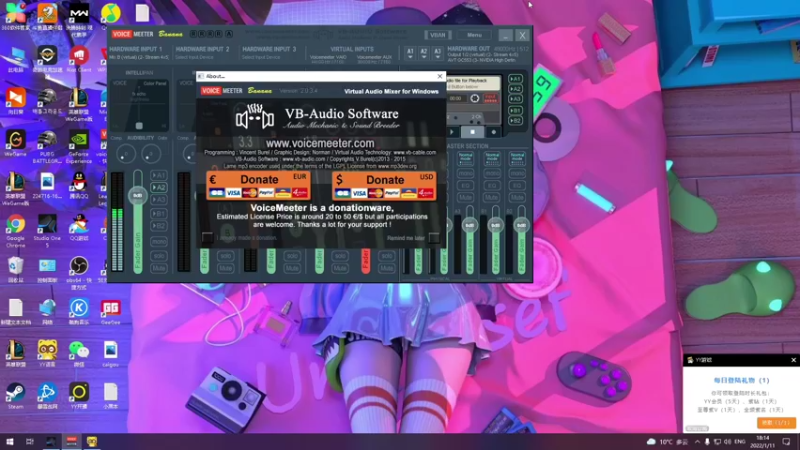The height and width of the screenshot is (450, 800).
Task: Open the OBS Studio desktop shortcut
Action: click(79, 270)
